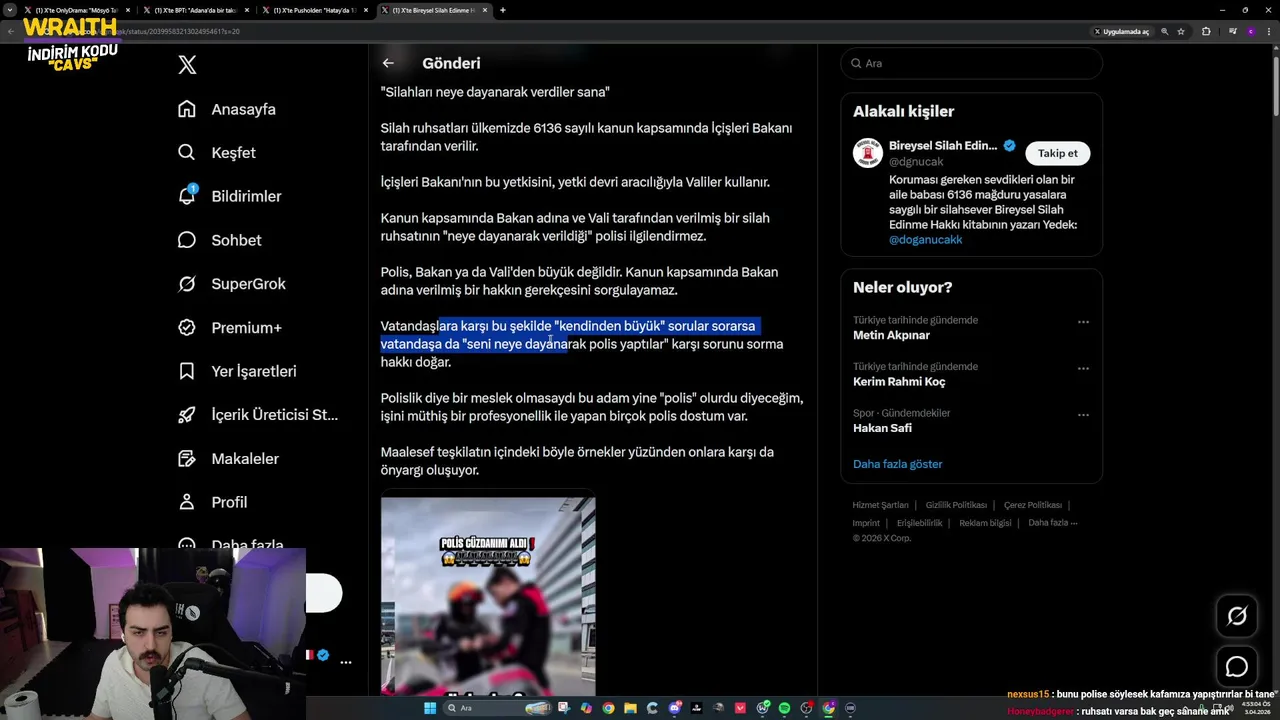Screen dimensions: 1280x720
Task: Open Reklam bilgisi footer link
Action: tap(985, 523)
